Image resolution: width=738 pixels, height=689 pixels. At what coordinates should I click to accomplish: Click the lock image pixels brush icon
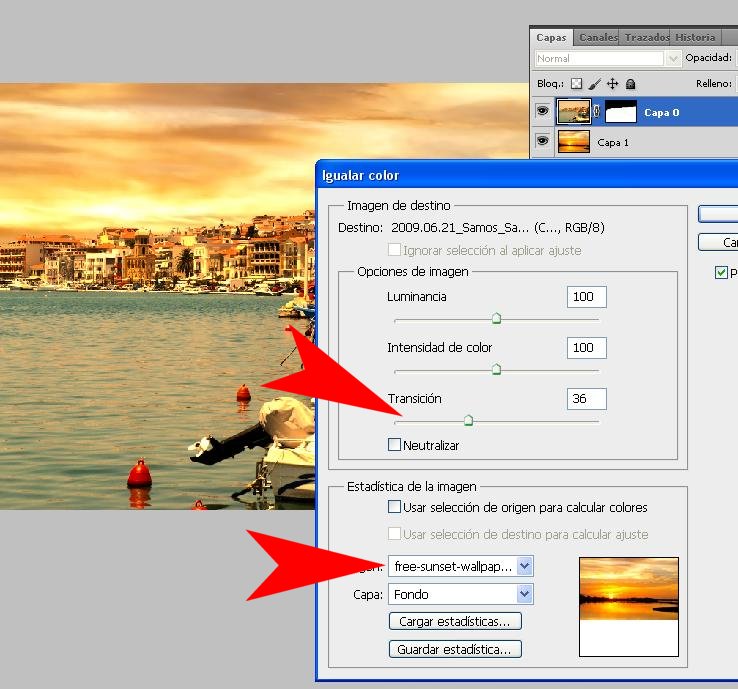tap(594, 84)
